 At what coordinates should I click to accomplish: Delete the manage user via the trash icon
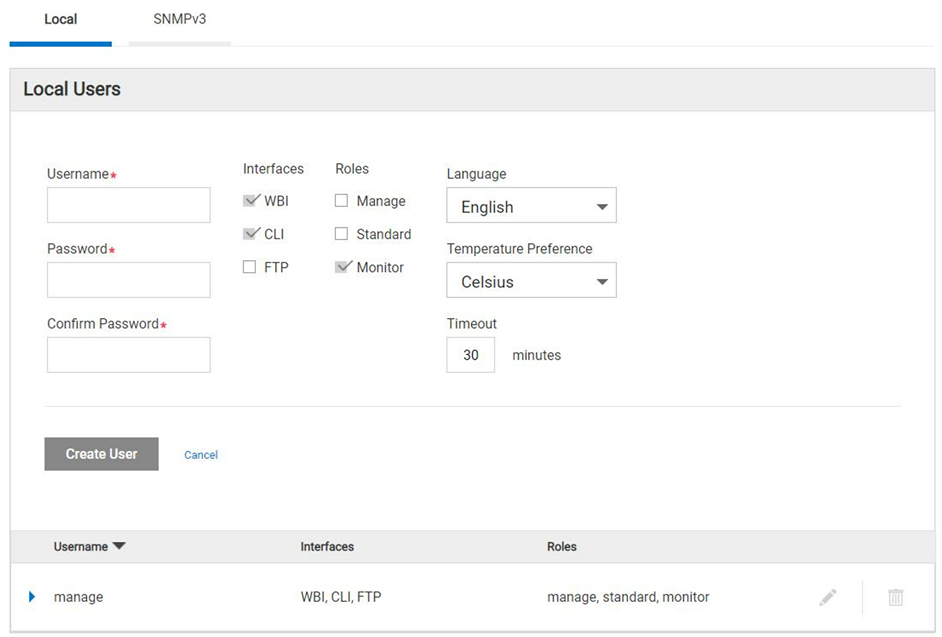[x=895, y=596]
